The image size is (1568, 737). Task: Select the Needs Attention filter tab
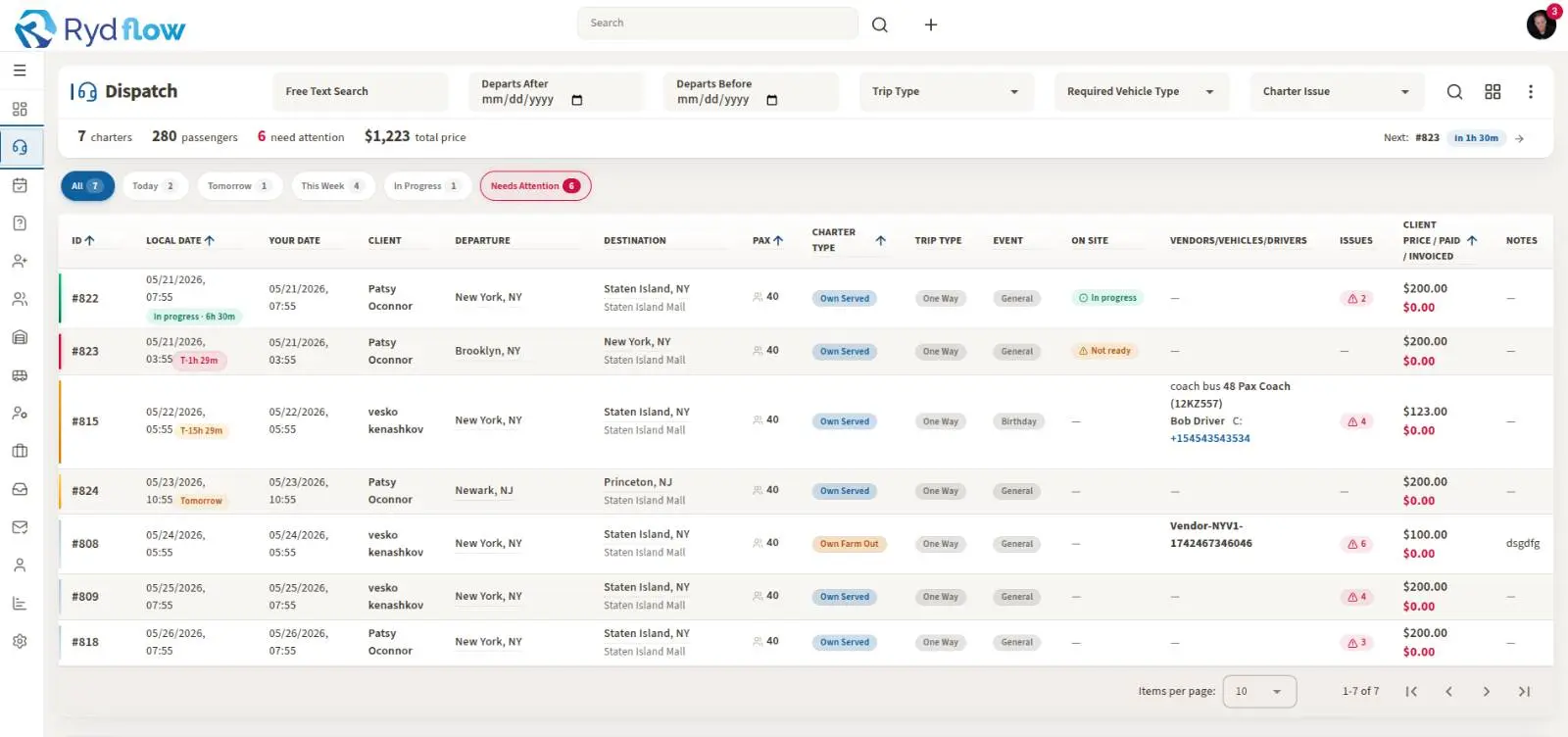click(x=535, y=186)
